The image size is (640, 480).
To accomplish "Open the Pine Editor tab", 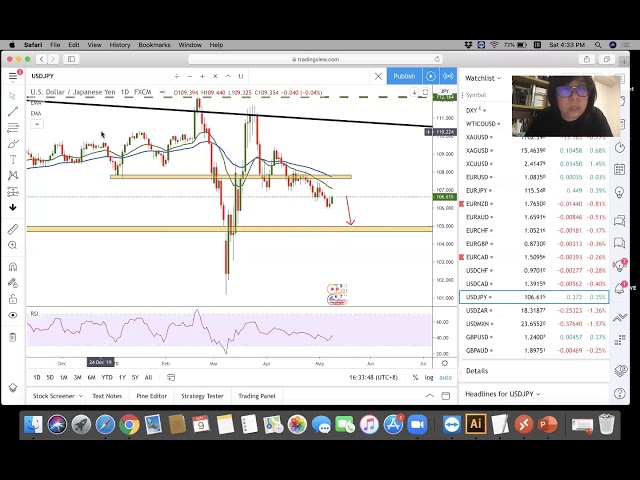I will 152,396.
